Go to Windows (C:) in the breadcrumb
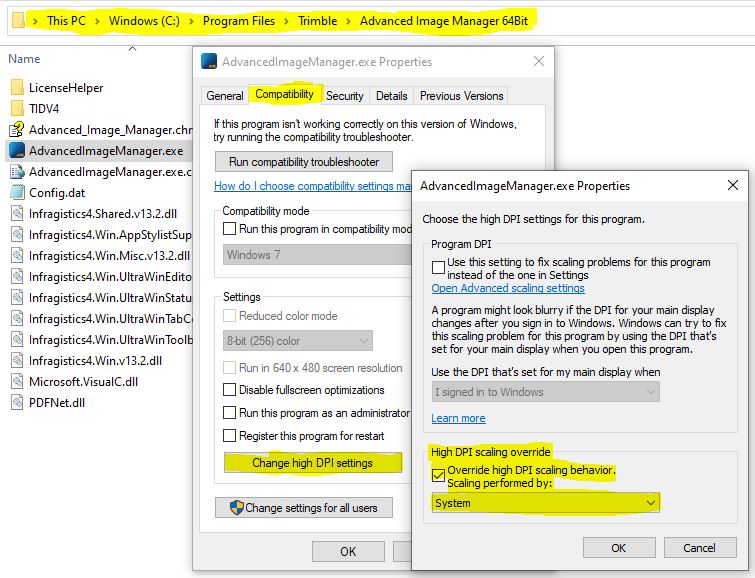755x578 pixels. 144,21
